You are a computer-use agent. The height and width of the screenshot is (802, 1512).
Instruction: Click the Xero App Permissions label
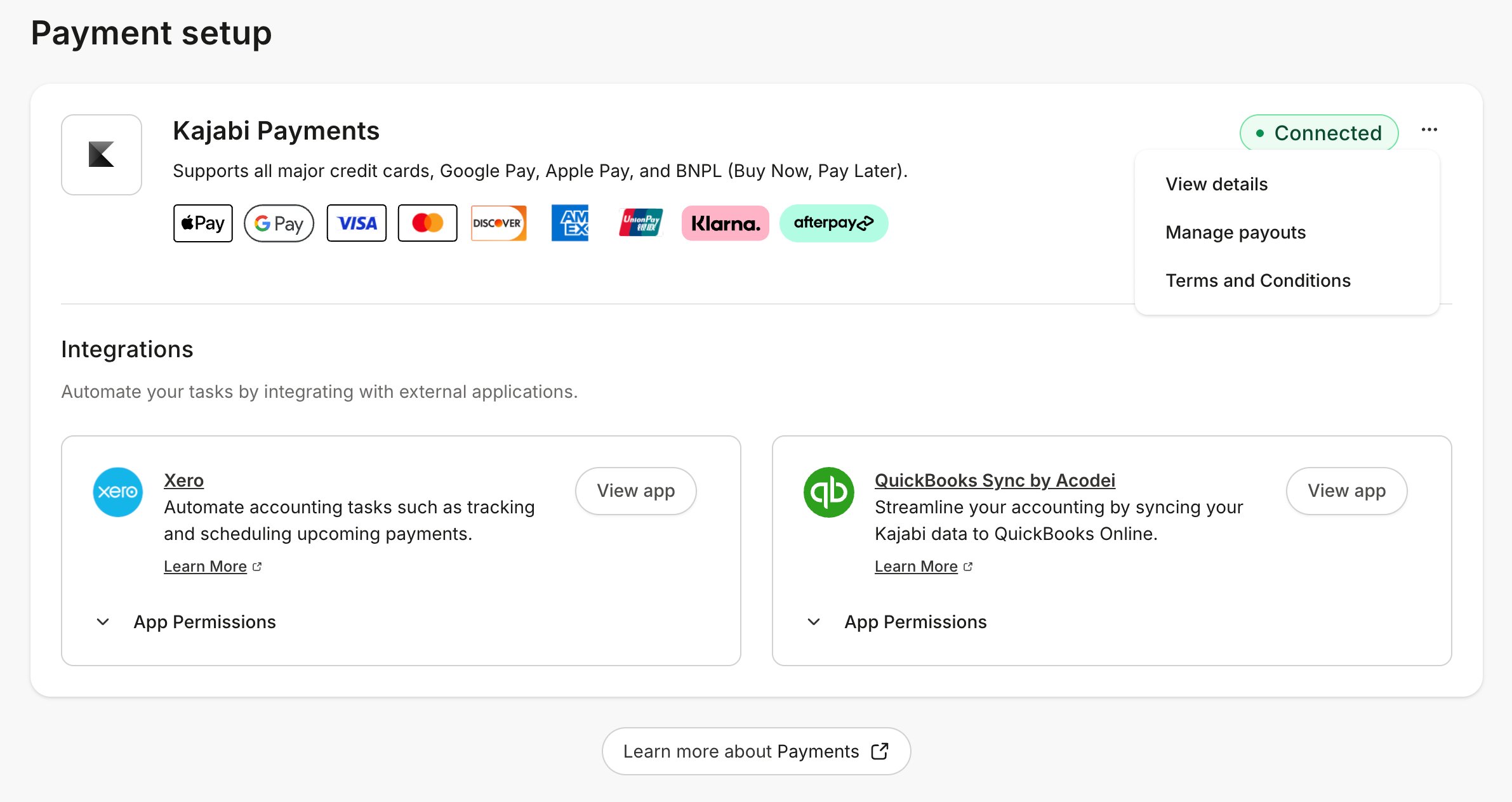click(x=205, y=622)
